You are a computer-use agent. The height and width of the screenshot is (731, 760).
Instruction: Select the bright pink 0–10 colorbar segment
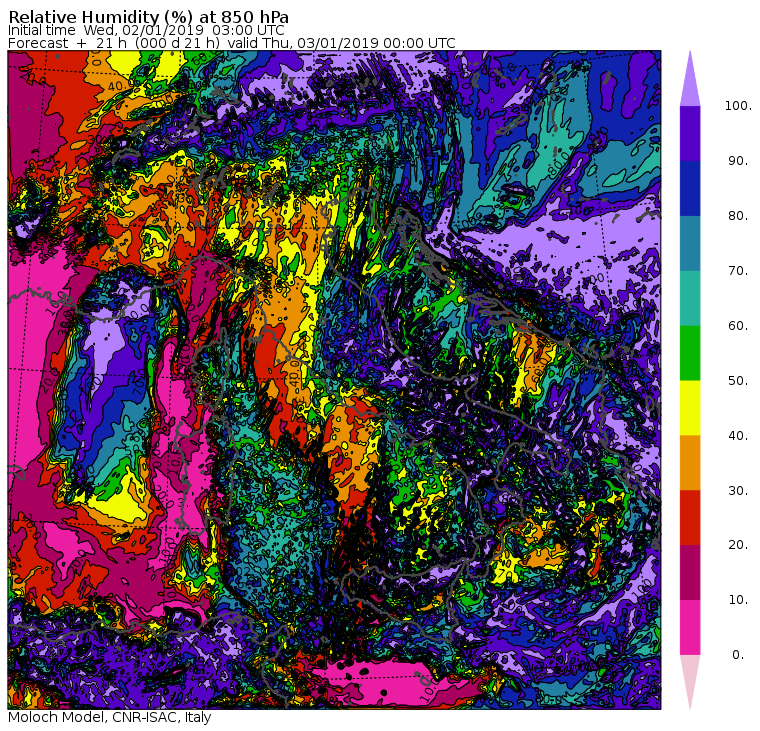(x=690, y=628)
